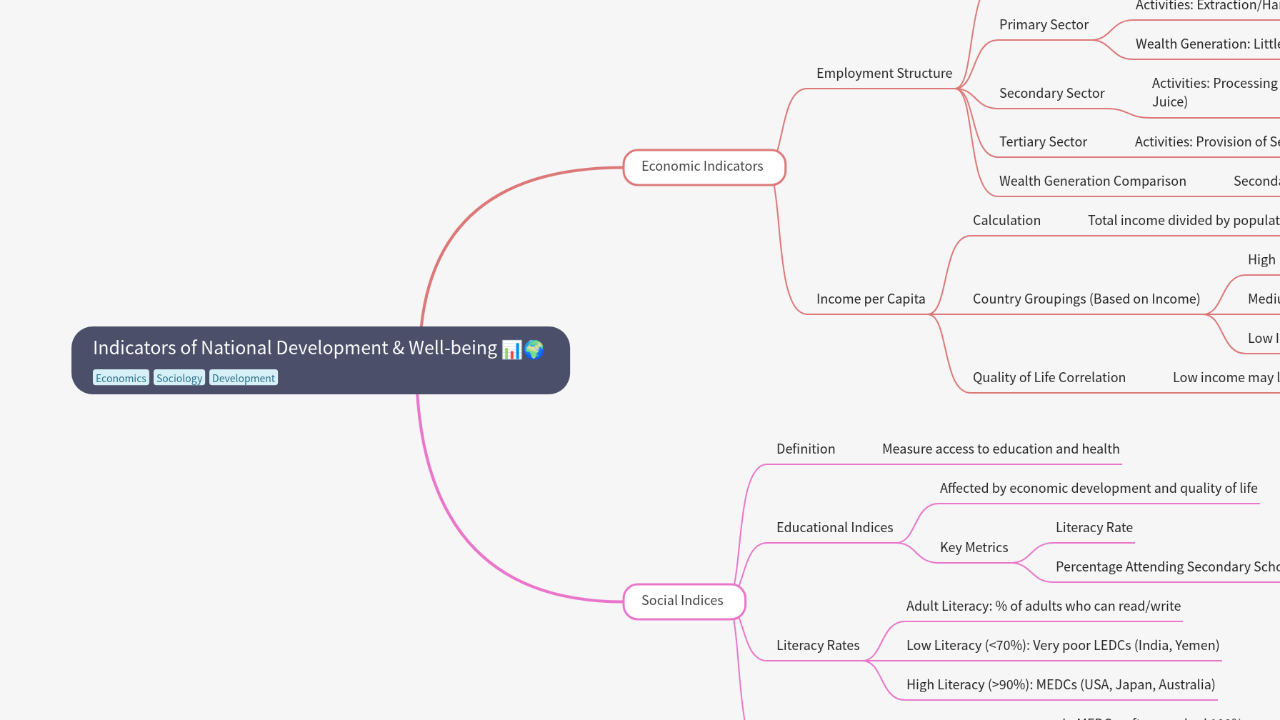
Task: Click the 'Wealth Generation Comparison' node
Action: point(1092,180)
